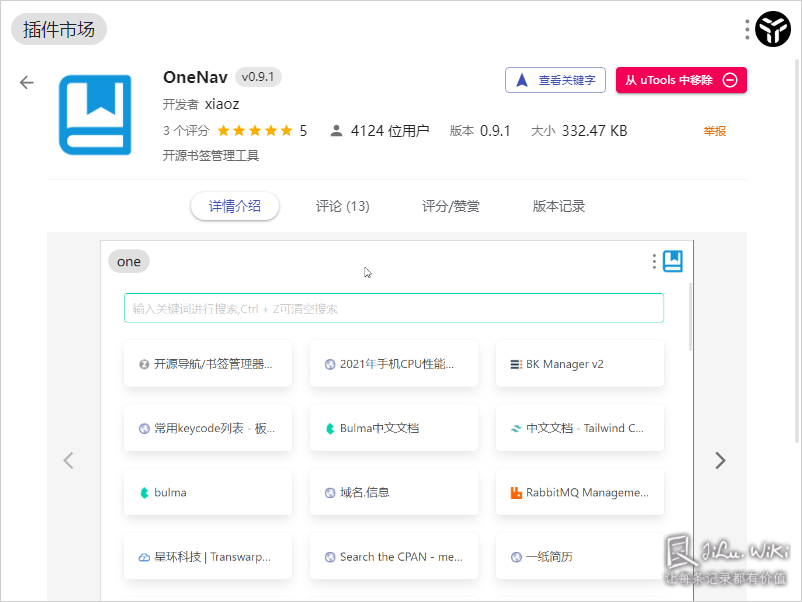Click the rating stars next to 3 个评分
This screenshot has height=602, width=802.
pyautogui.click(x=255, y=131)
